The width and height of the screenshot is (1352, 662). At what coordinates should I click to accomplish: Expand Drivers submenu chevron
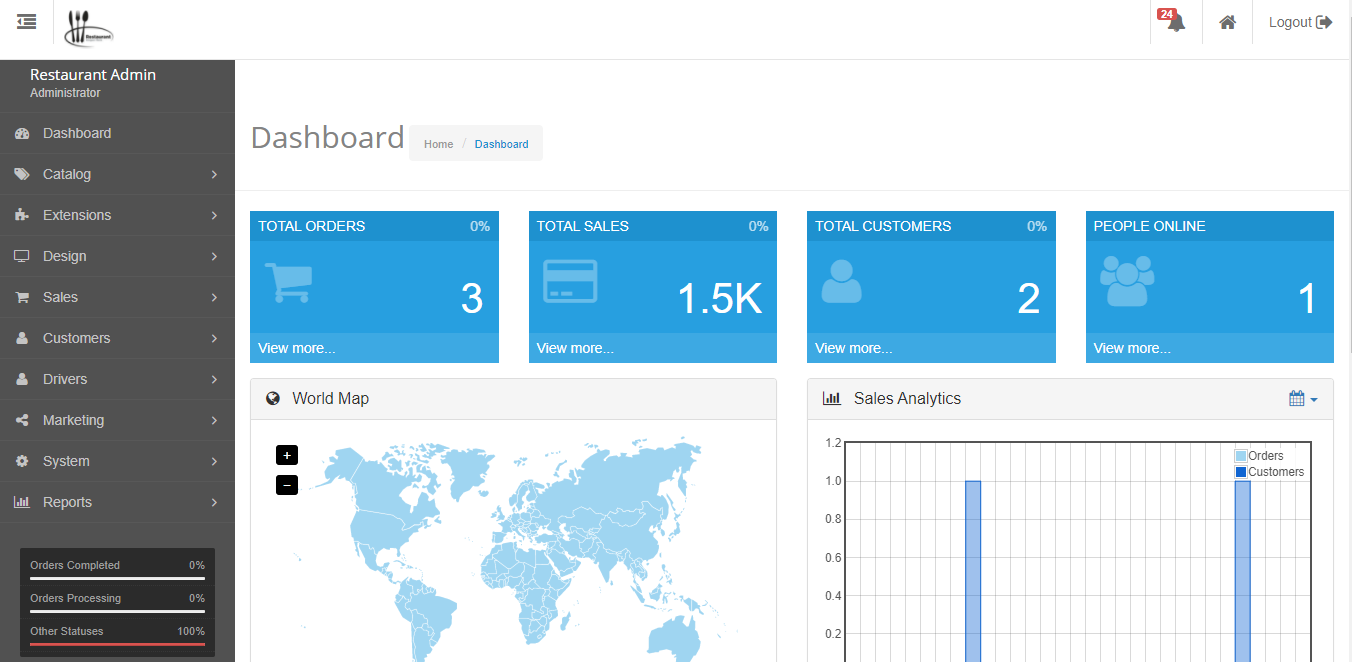[x=214, y=379]
